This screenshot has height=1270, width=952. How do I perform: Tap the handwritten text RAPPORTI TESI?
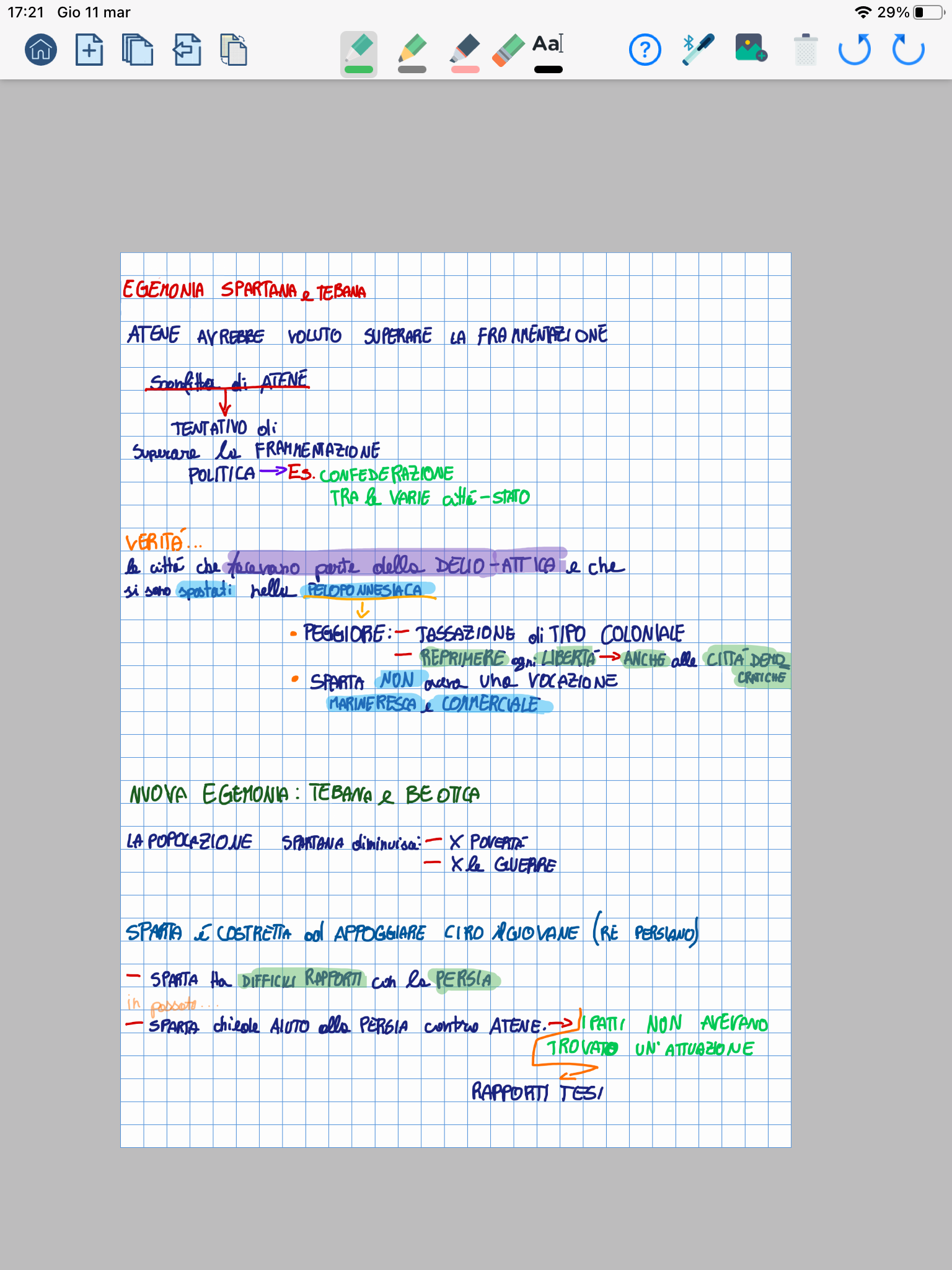537,1091
